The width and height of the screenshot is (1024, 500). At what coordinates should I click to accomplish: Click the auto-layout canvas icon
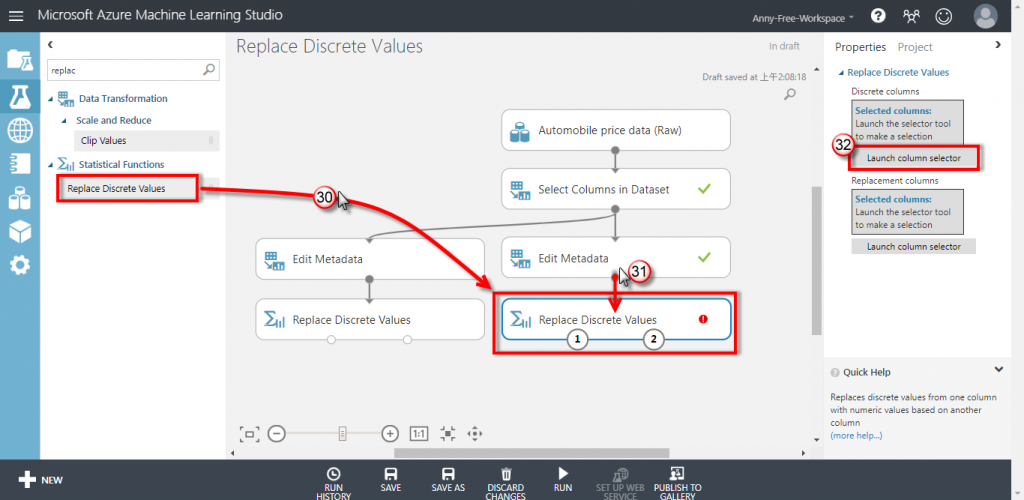[x=447, y=433]
